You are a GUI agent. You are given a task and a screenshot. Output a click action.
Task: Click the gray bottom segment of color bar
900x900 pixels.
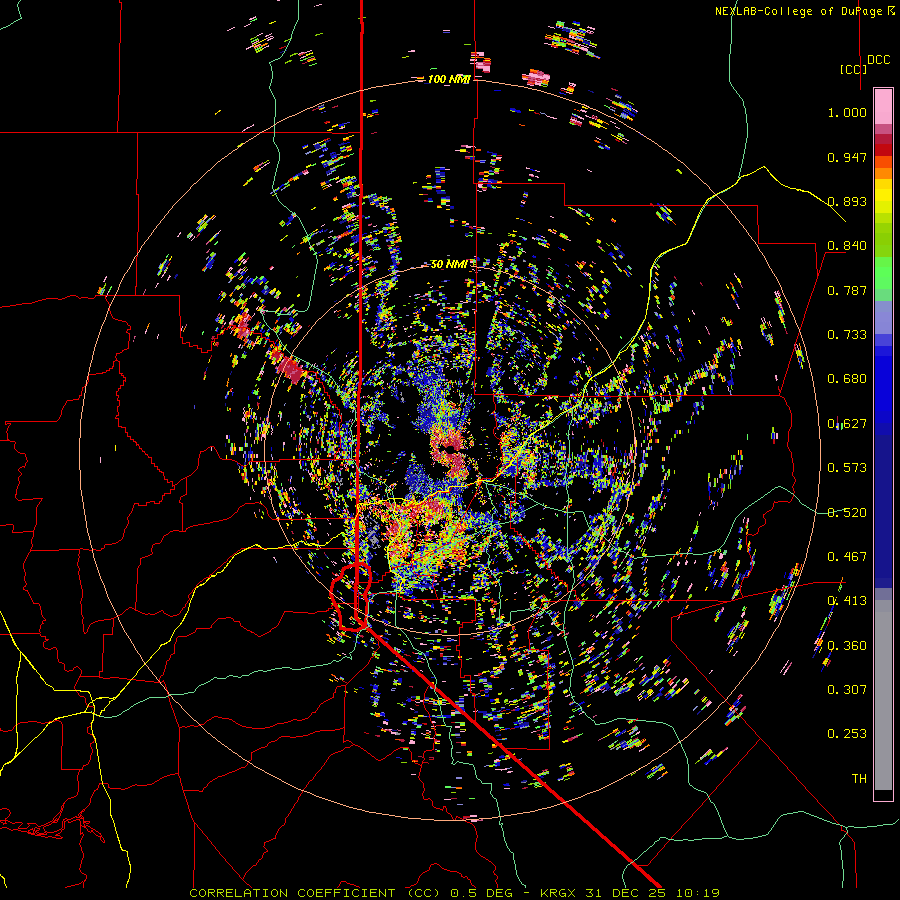pos(883,695)
